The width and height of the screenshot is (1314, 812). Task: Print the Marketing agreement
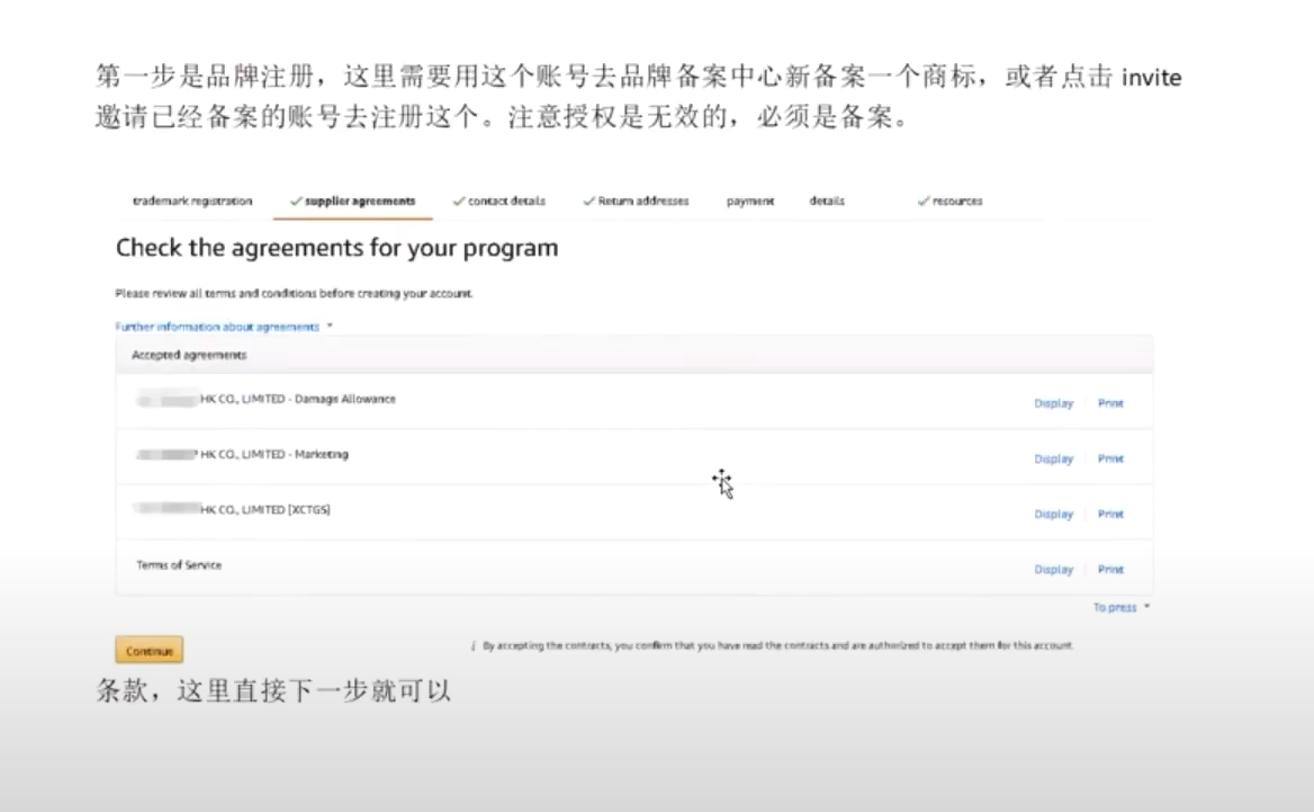(1111, 458)
